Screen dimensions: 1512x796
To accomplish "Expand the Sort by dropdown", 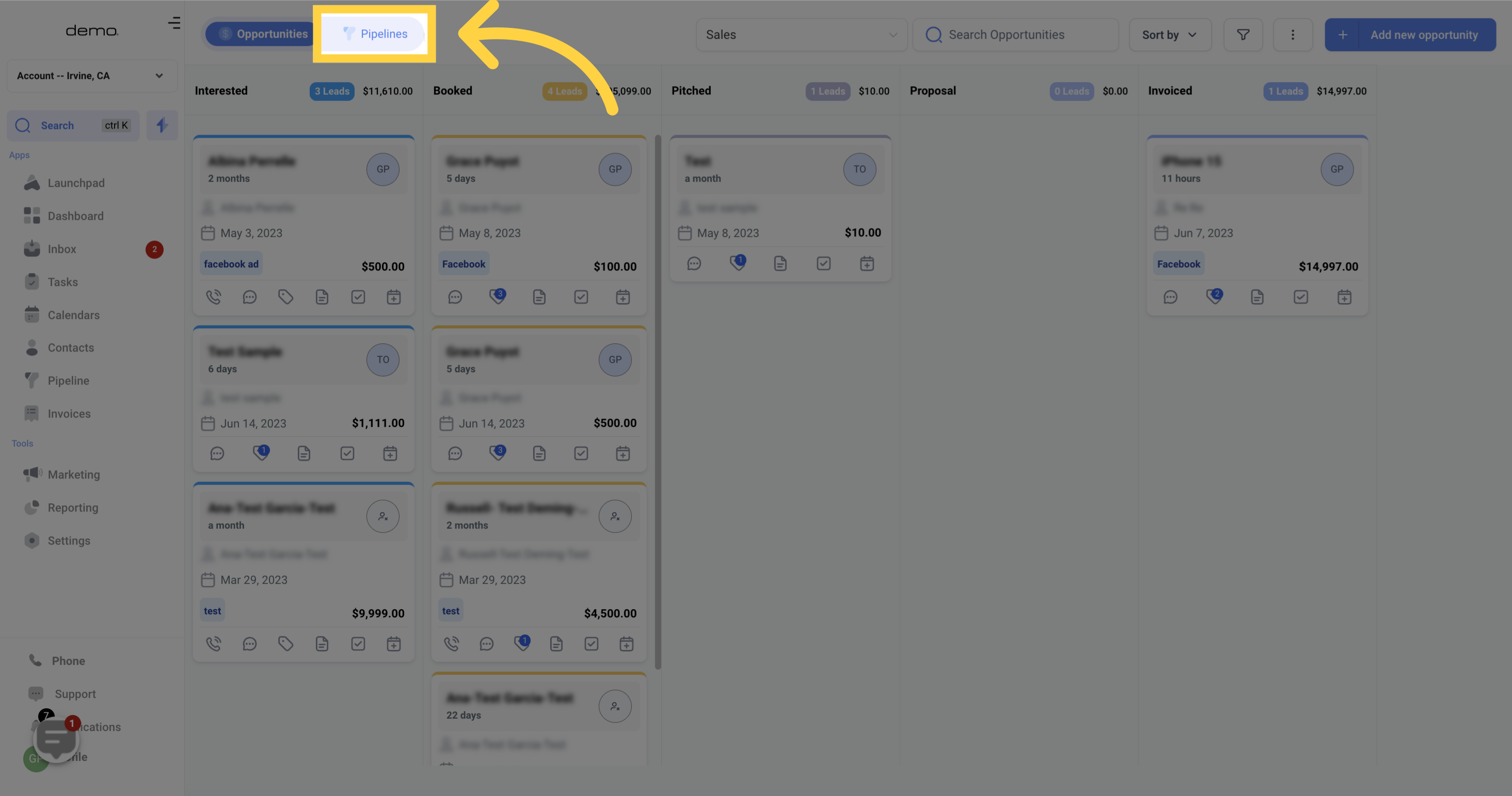I will [x=1170, y=35].
